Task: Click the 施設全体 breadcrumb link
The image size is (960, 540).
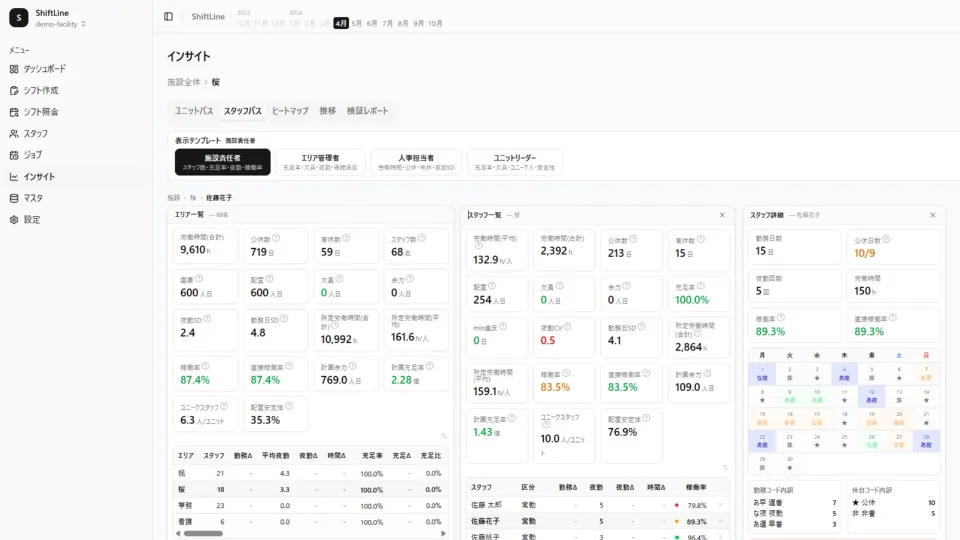Action: pos(184,82)
